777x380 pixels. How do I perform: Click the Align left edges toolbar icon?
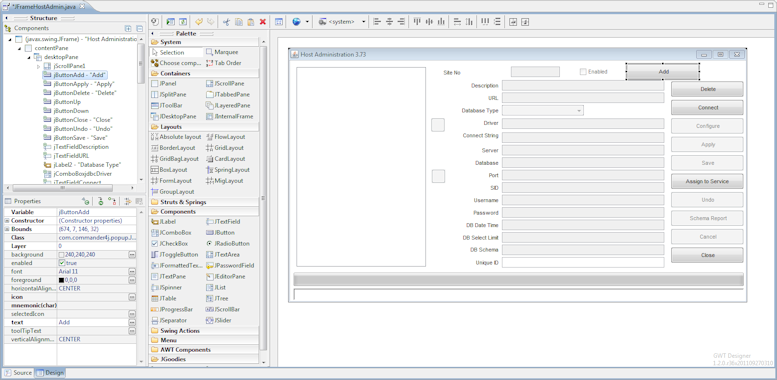pyautogui.click(x=378, y=22)
